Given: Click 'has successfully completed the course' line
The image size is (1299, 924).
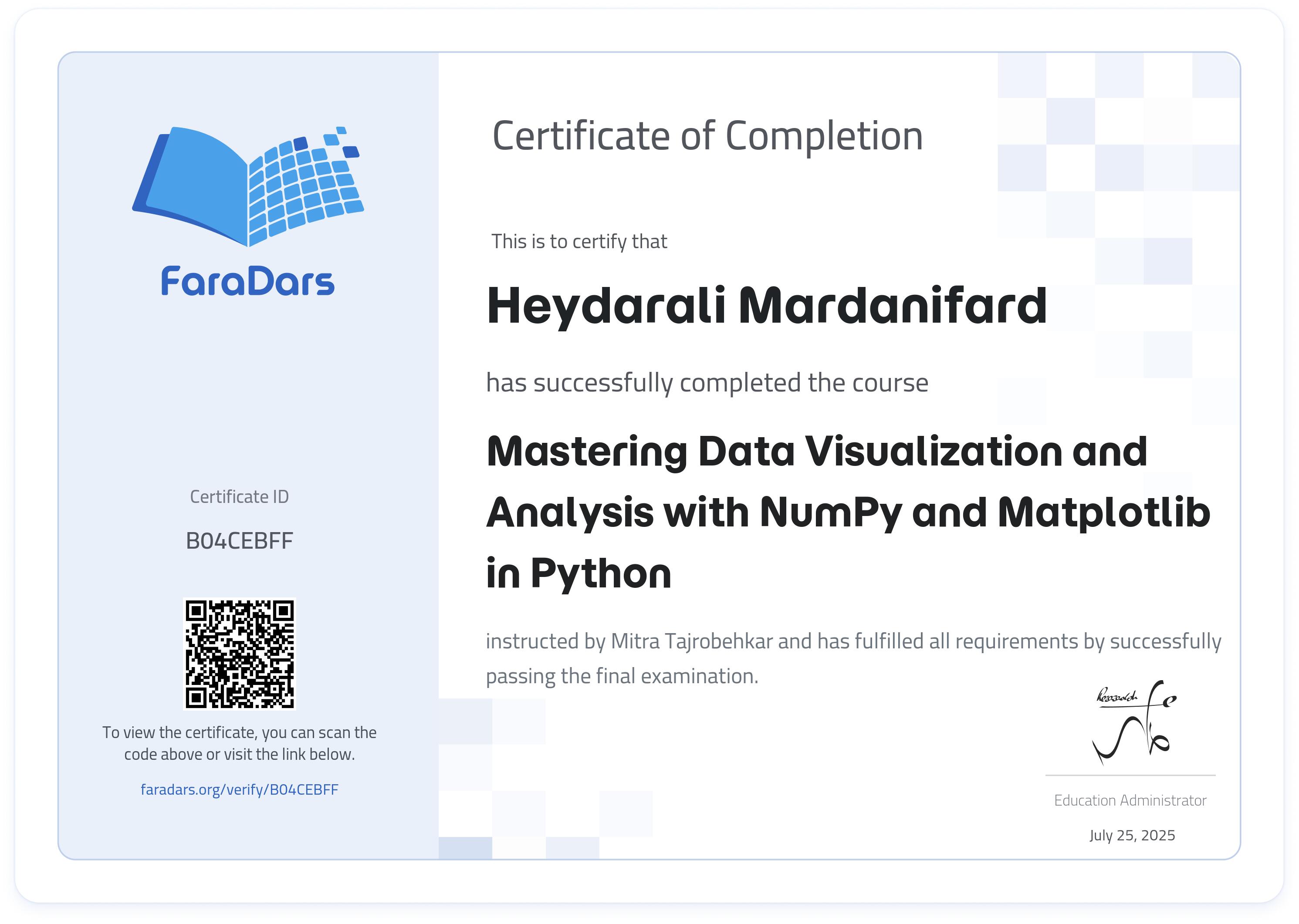Looking at the screenshot, I should pyautogui.click(x=707, y=384).
